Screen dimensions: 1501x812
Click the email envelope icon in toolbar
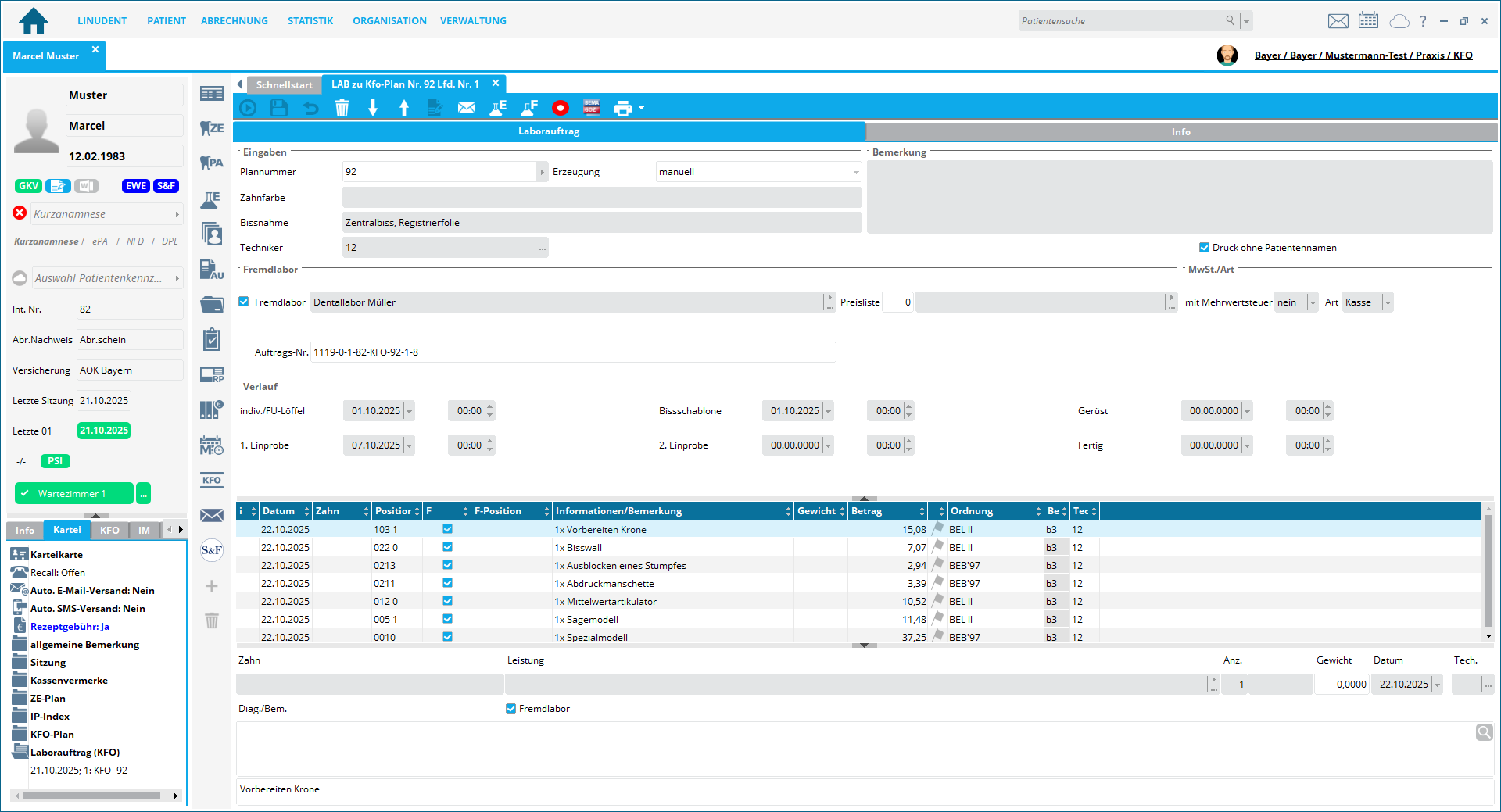(x=466, y=108)
